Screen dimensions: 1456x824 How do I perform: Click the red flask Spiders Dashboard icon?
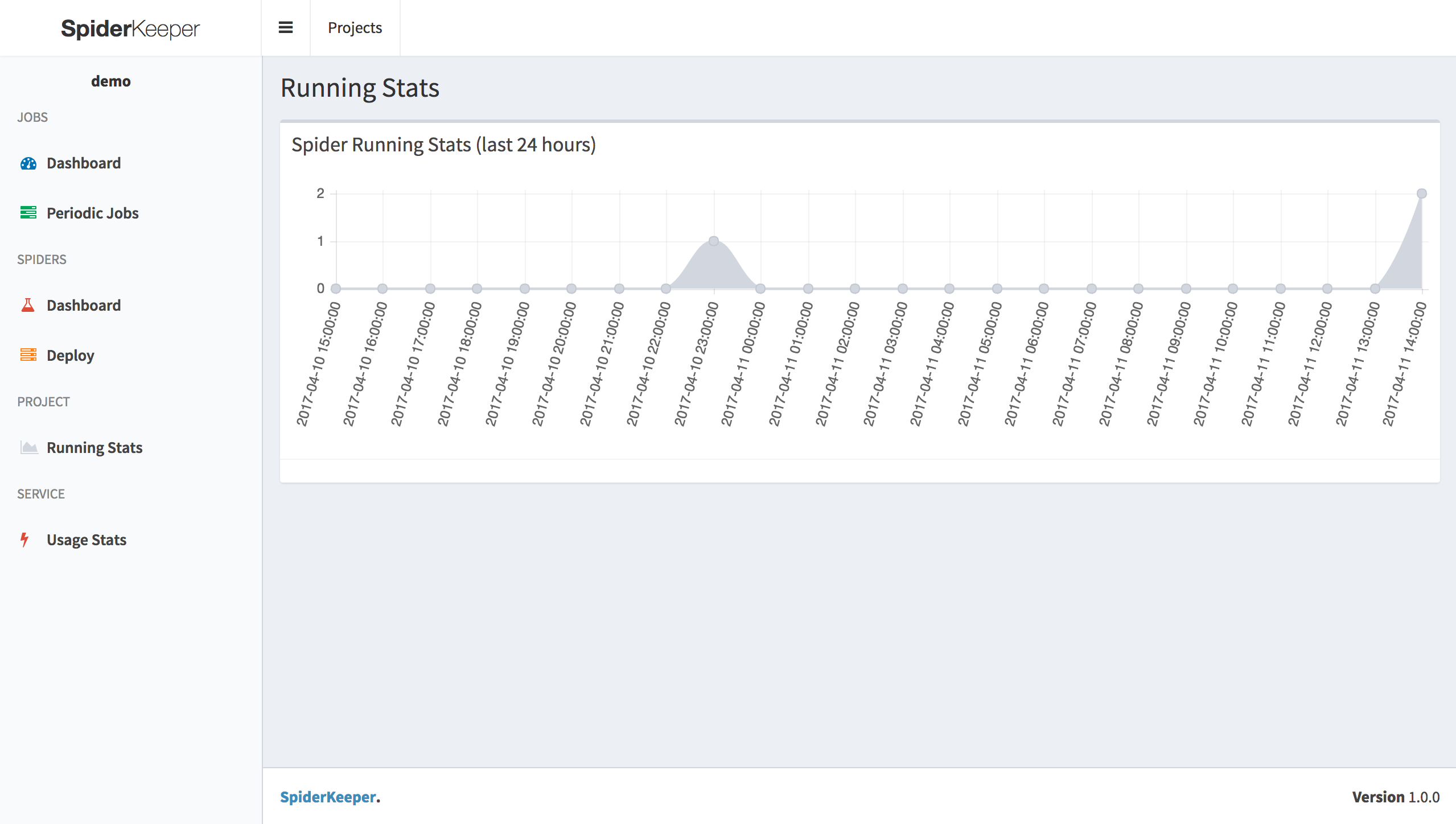[28, 306]
